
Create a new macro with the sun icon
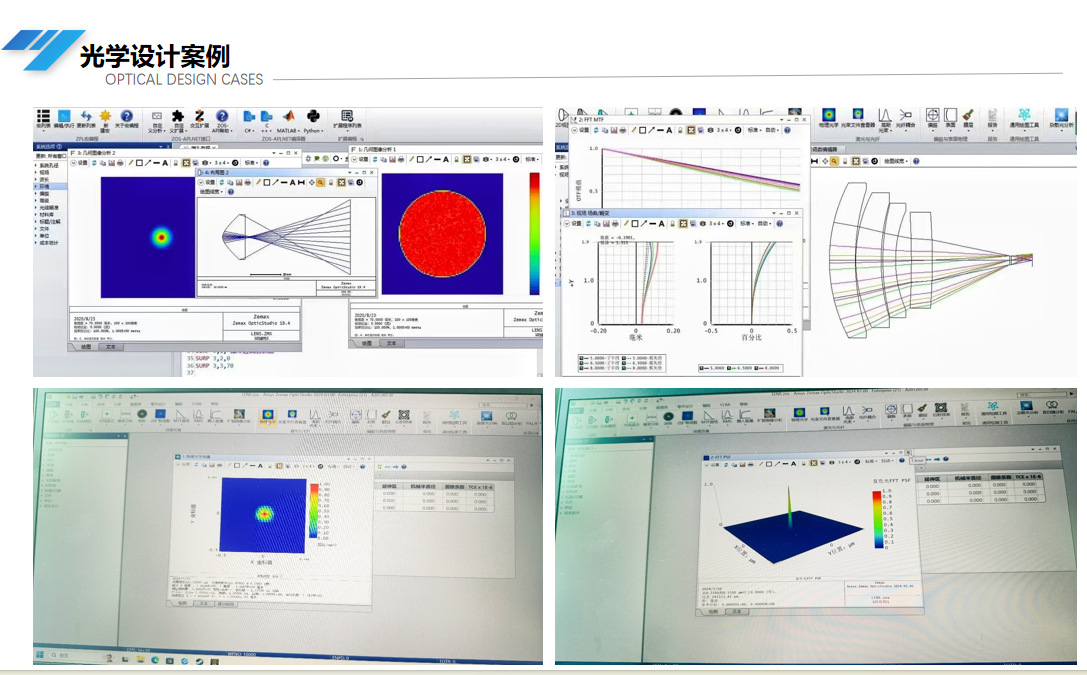point(105,116)
